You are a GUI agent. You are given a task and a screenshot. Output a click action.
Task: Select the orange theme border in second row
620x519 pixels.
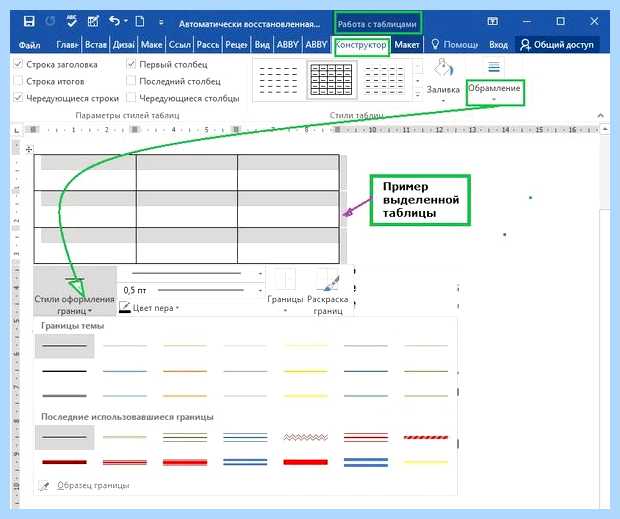(x=185, y=371)
